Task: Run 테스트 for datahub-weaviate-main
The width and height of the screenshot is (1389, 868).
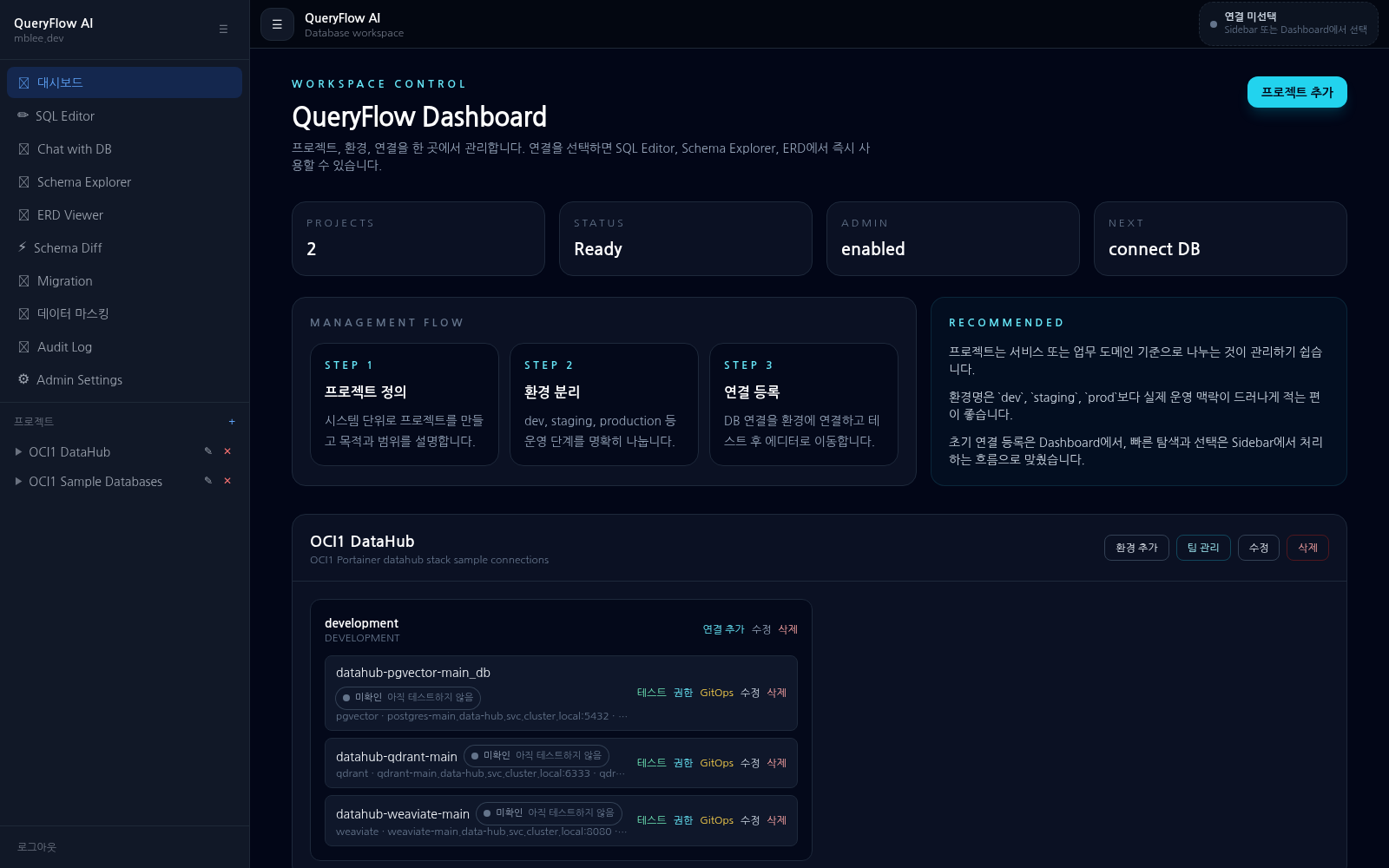Action: (x=651, y=820)
